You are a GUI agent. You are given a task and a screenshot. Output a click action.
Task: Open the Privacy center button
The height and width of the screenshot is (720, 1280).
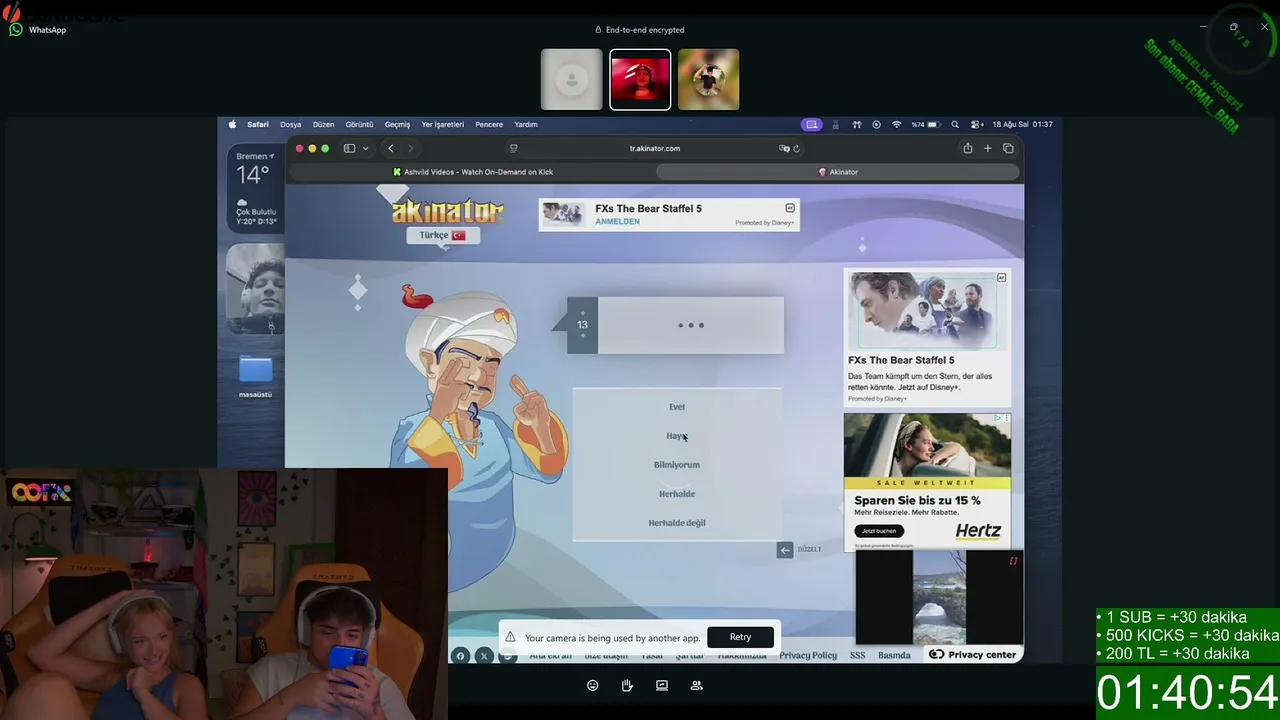[973, 654]
